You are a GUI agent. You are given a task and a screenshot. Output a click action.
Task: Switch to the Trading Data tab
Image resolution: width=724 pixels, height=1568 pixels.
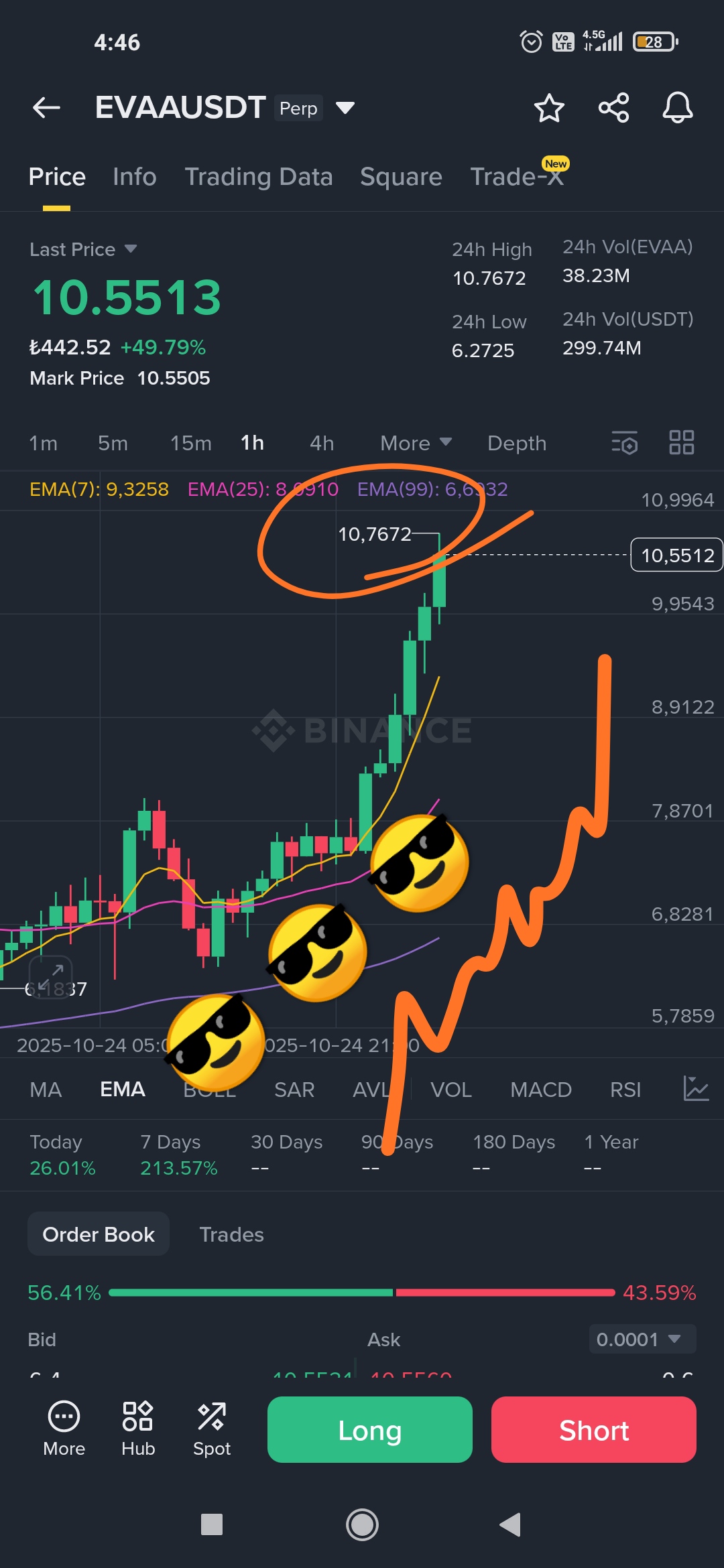click(259, 177)
